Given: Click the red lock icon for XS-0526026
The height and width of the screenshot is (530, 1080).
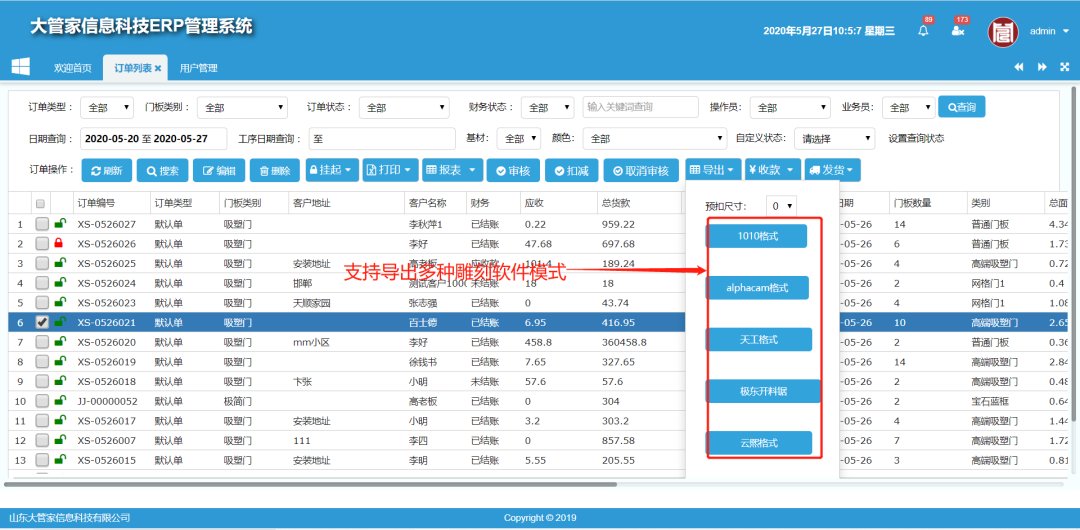Looking at the screenshot, I should pyautogui.click(x=59, y=243).
